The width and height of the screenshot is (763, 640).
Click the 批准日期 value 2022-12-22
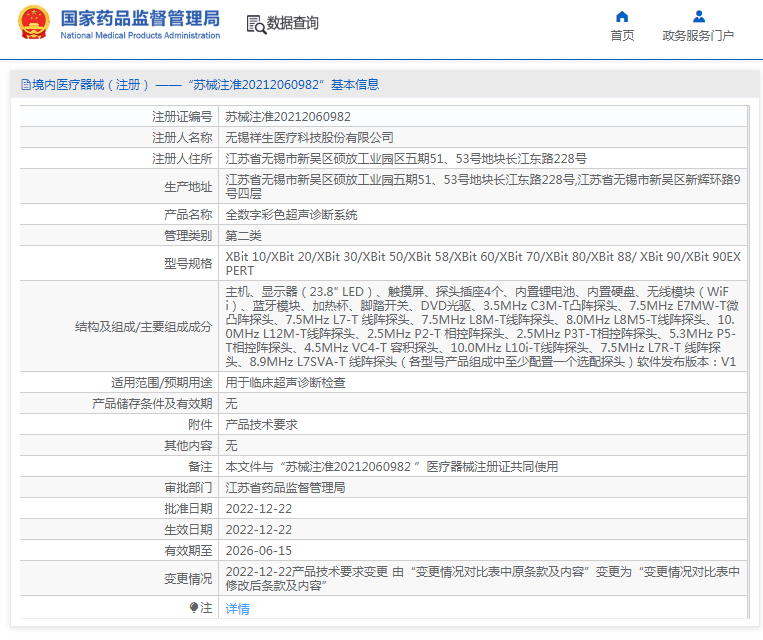click(259, 509)
